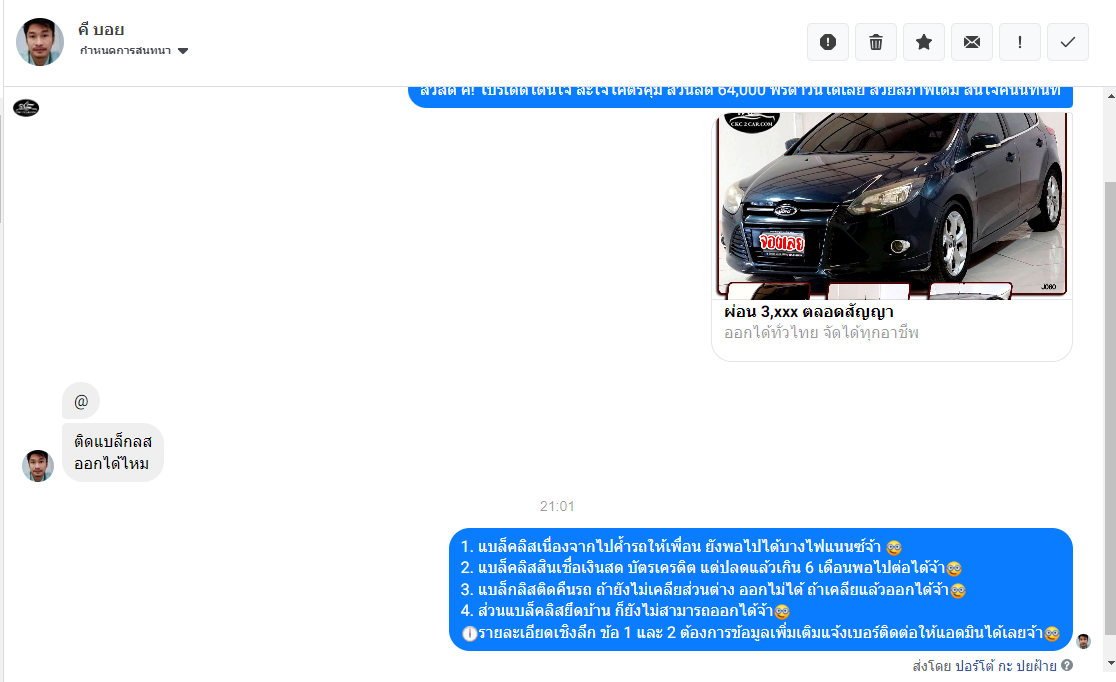
Task: Expand กำหนดการสนทนา dropdown arrow
Action: (x=183, y=51)
